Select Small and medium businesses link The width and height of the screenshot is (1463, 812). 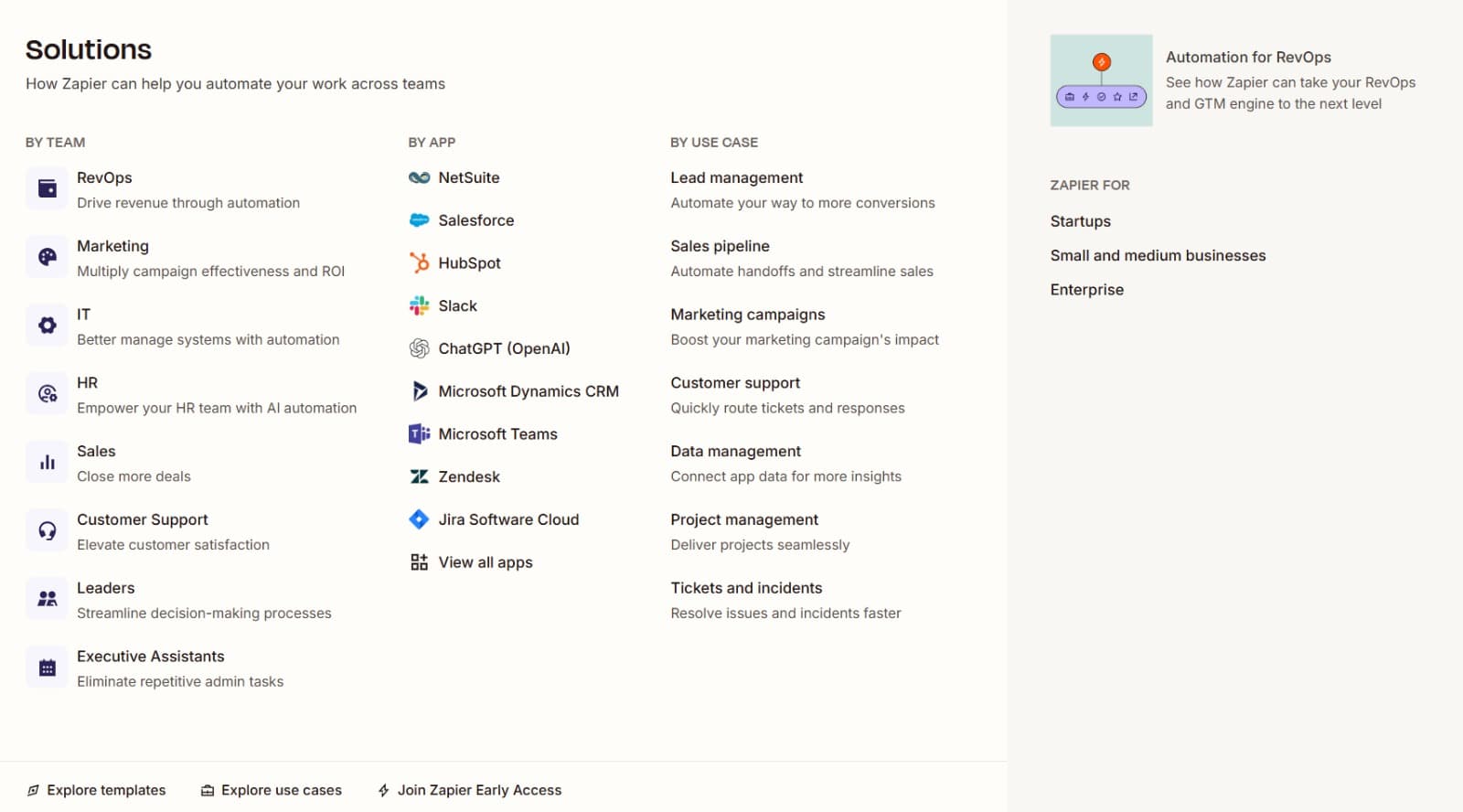[x=1158, y=255]
